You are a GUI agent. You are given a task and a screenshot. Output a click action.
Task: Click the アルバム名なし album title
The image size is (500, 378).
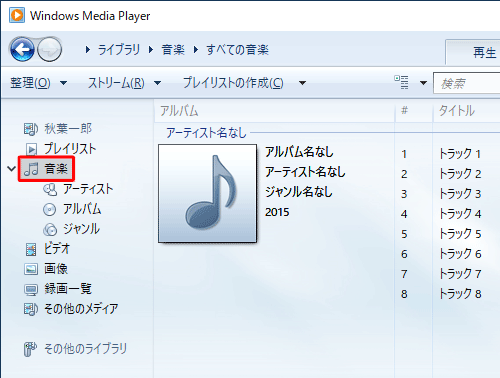(x=299, y=152)
